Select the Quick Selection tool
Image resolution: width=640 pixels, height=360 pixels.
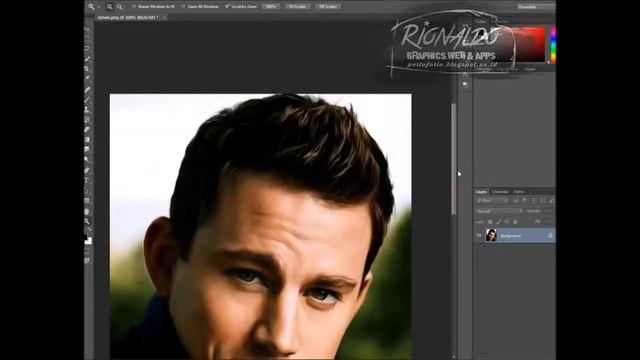[x=88, y=58]
